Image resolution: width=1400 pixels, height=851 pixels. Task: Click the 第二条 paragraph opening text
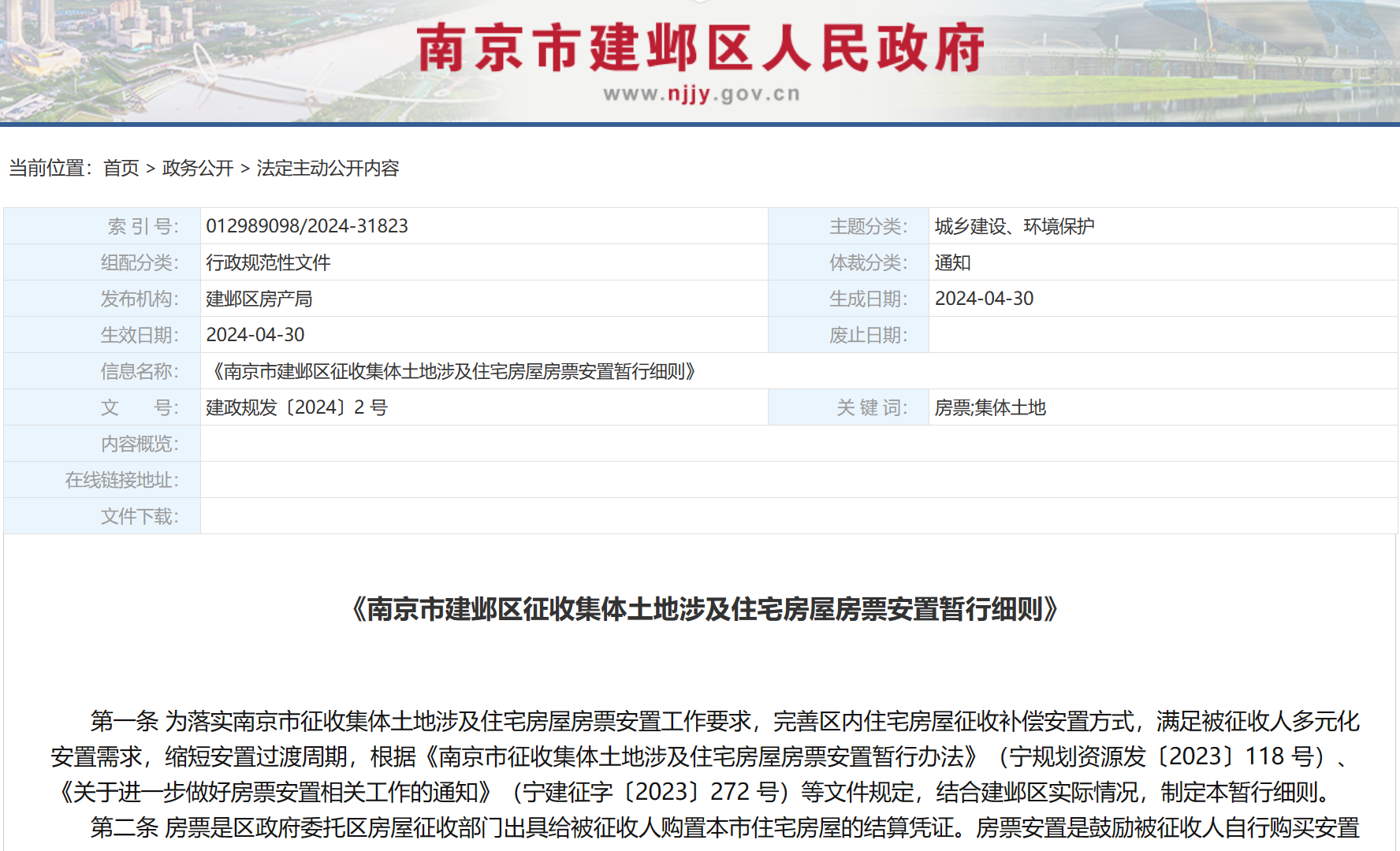(125, 827)
